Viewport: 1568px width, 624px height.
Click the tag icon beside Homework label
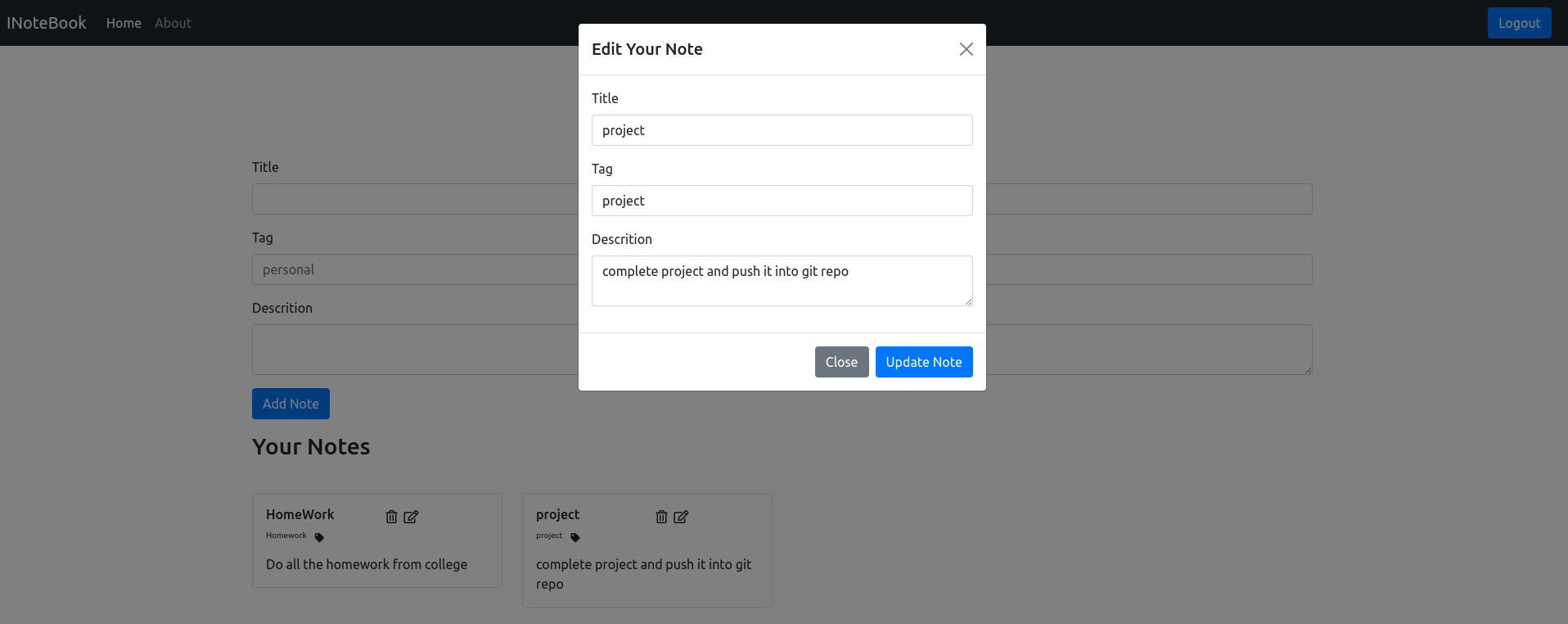(318, 537)
